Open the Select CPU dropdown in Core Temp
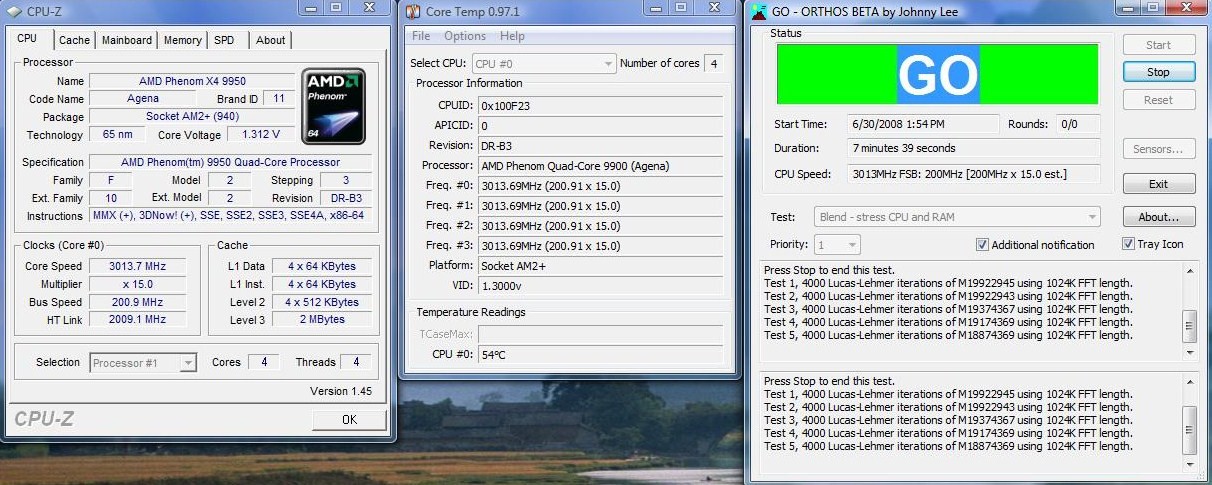 (x=543, y=63)
